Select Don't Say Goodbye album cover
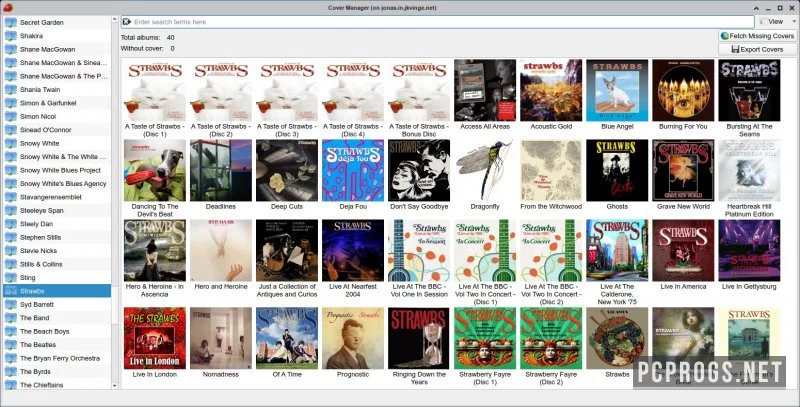 click(x=419, y=170)
